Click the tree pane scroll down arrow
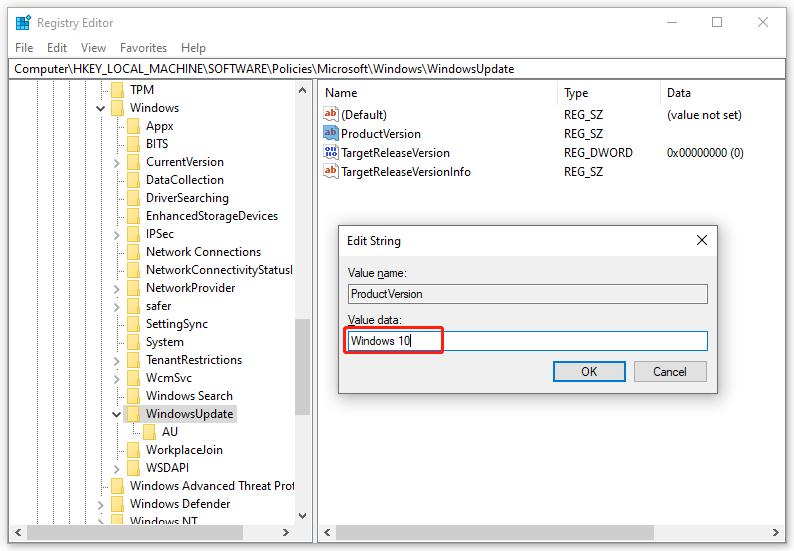Viewport: 794px width, 551px height. [x=302, y=516]
